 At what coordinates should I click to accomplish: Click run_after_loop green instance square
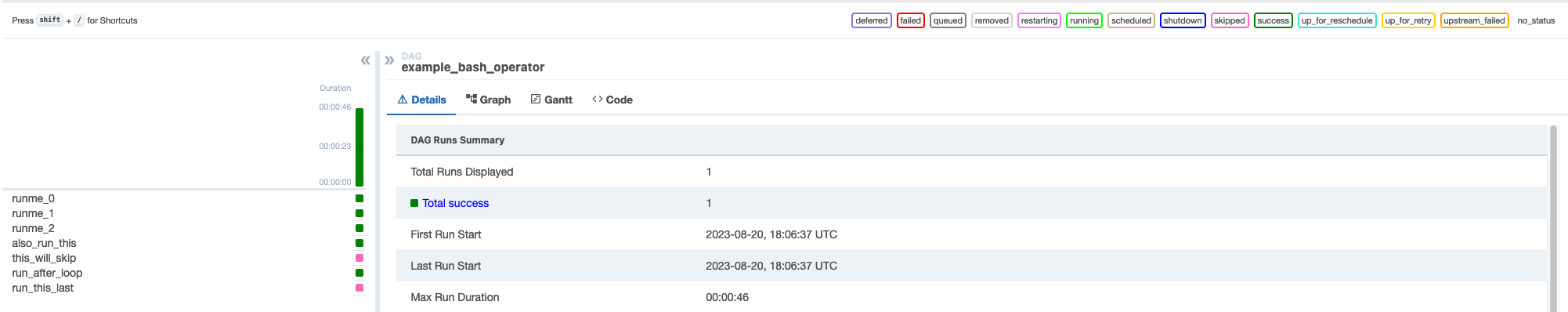[x=359, y=273]
